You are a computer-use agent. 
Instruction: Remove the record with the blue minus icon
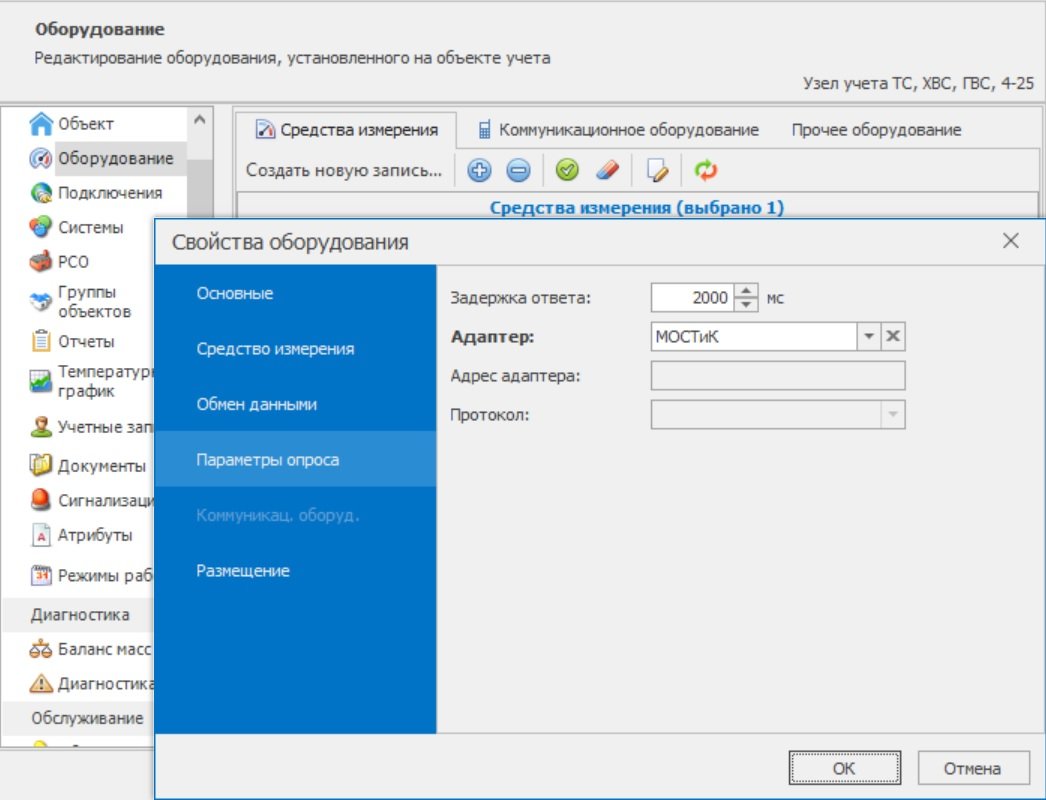click(x=518, y=171)
